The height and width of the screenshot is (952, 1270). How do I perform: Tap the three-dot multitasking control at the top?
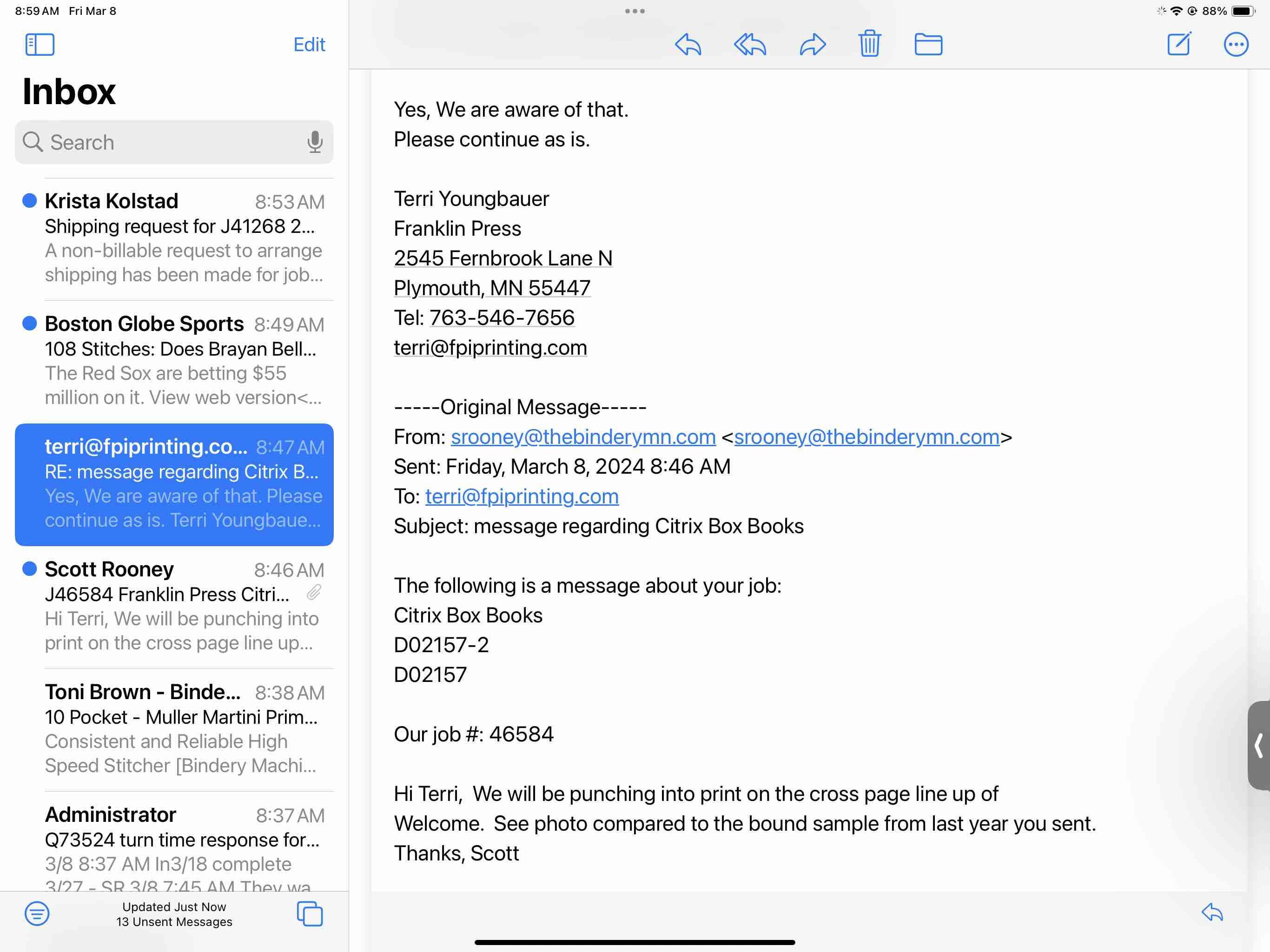[635, 11]
